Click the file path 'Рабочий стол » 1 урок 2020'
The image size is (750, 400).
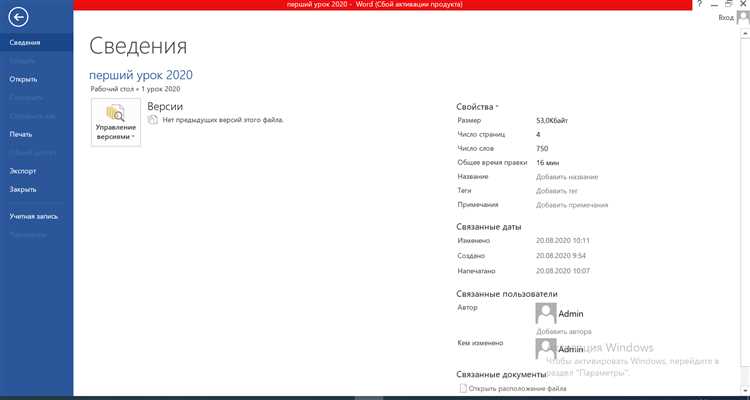[135, 89]
